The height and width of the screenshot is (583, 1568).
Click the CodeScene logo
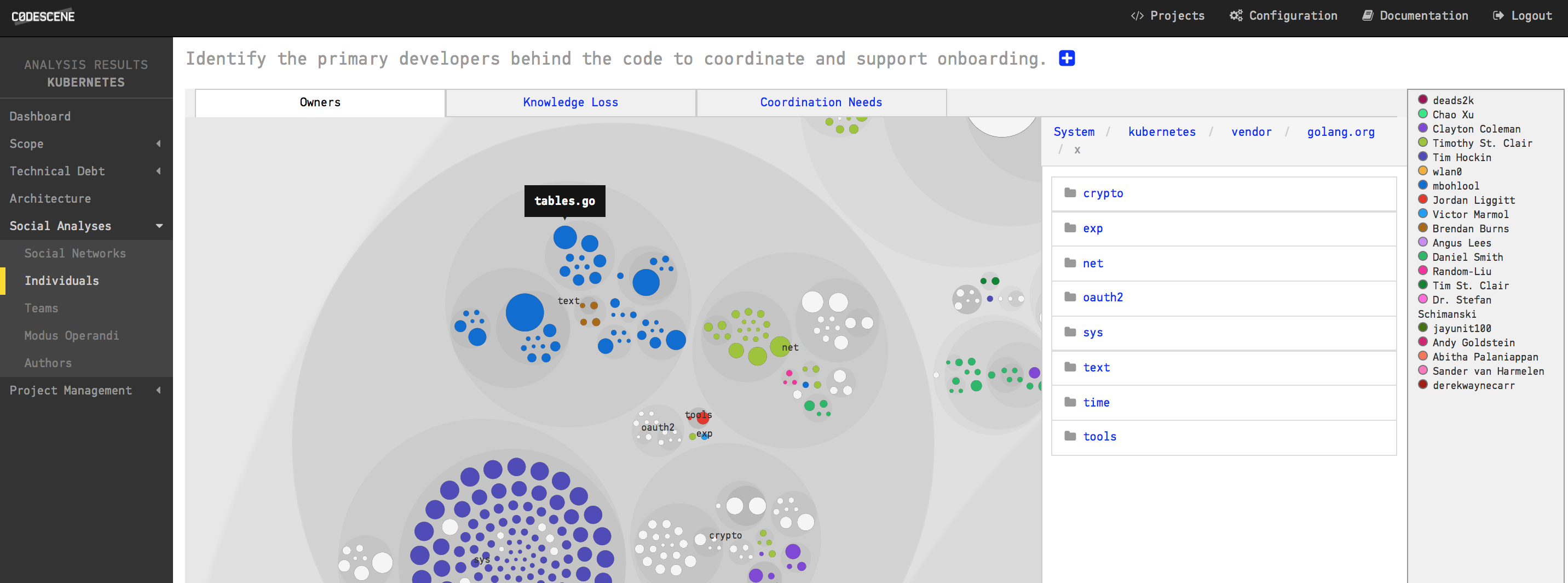pyautogui.click(x=43, y=16)
